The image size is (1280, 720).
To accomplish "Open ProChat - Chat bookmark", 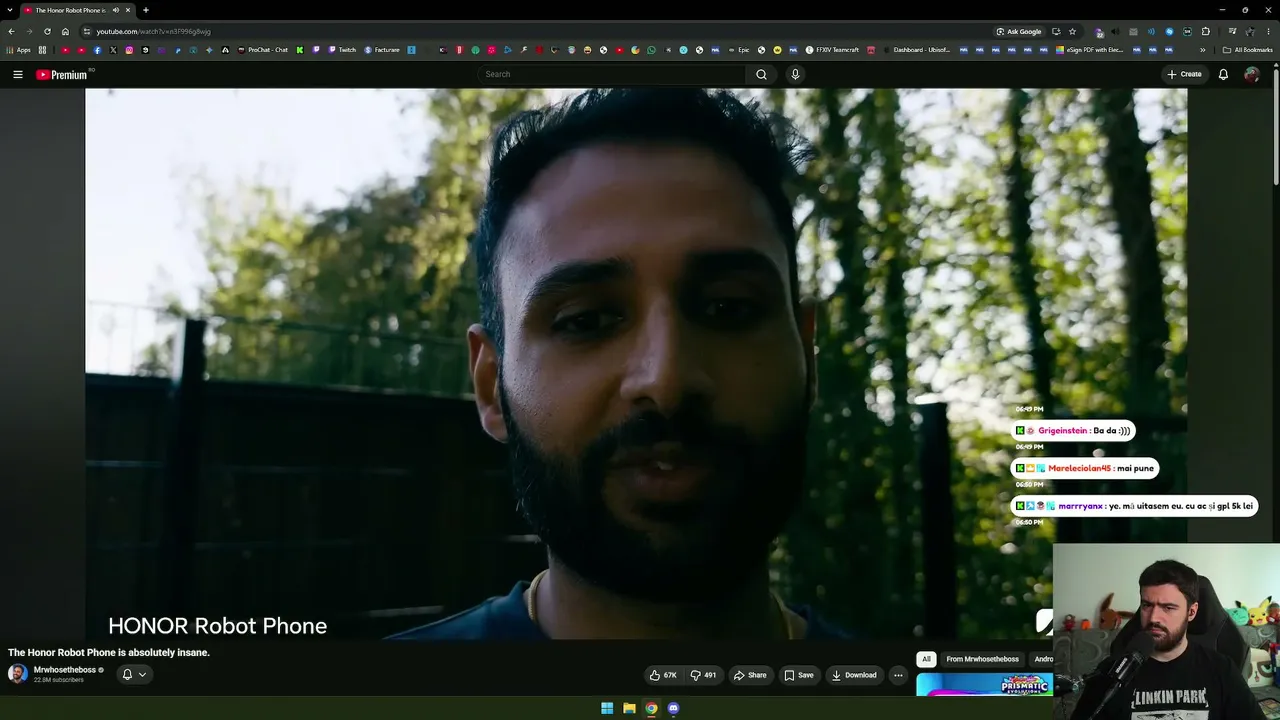I will [x=263, y=50].
